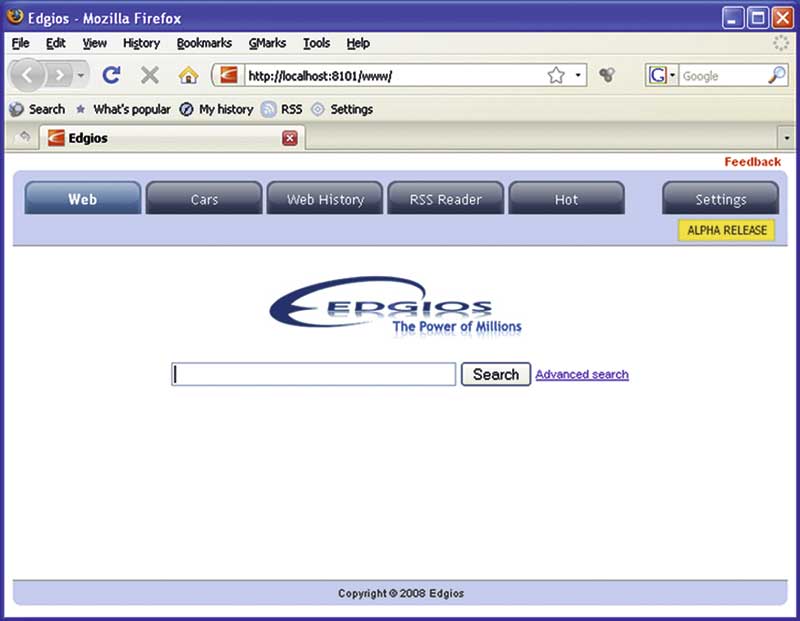Open the Settings toolbar item
The width and height of the screenshot is (800, 621).
pyautogui.click(x=342, y=109)
